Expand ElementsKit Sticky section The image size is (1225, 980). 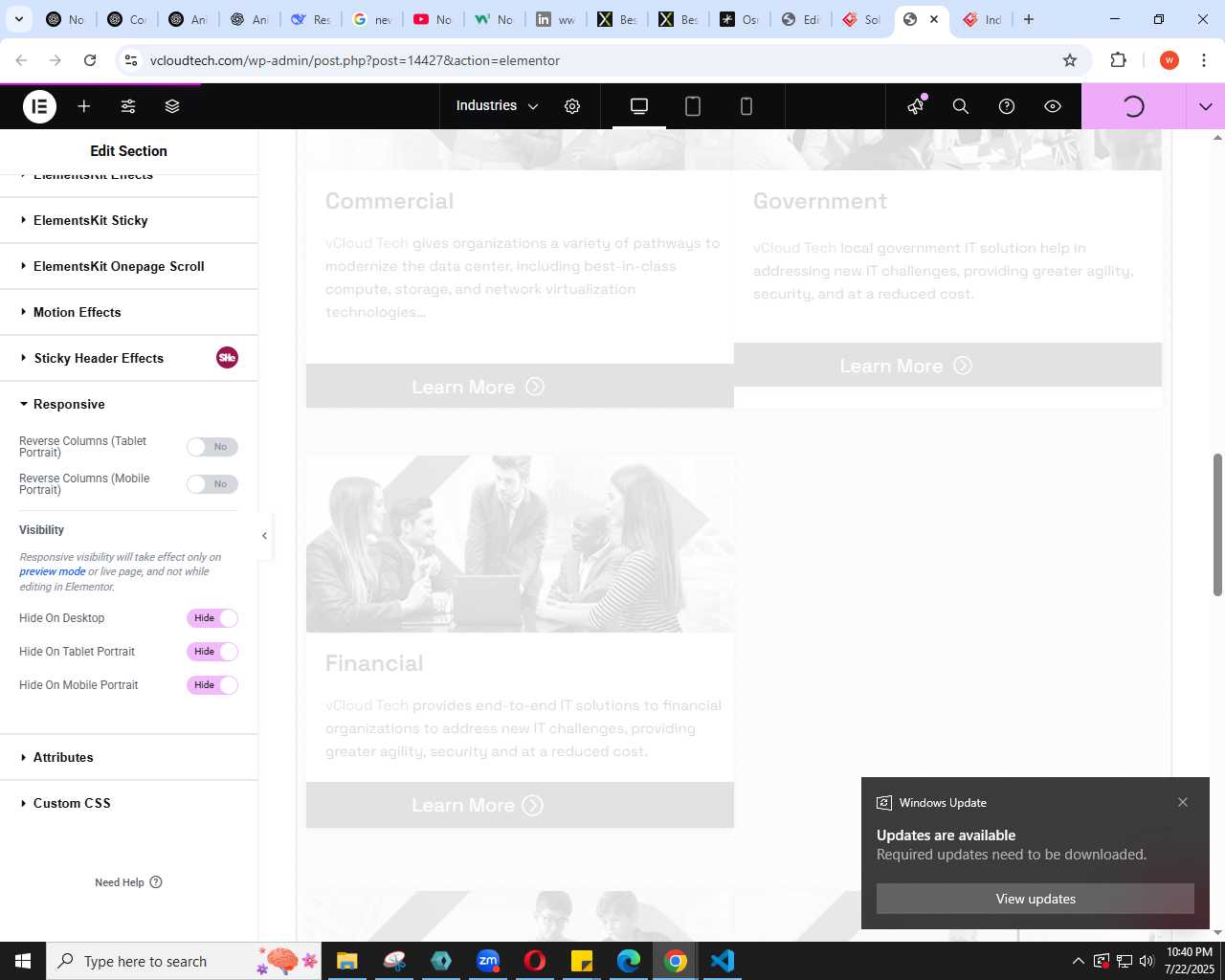[128, 220]
